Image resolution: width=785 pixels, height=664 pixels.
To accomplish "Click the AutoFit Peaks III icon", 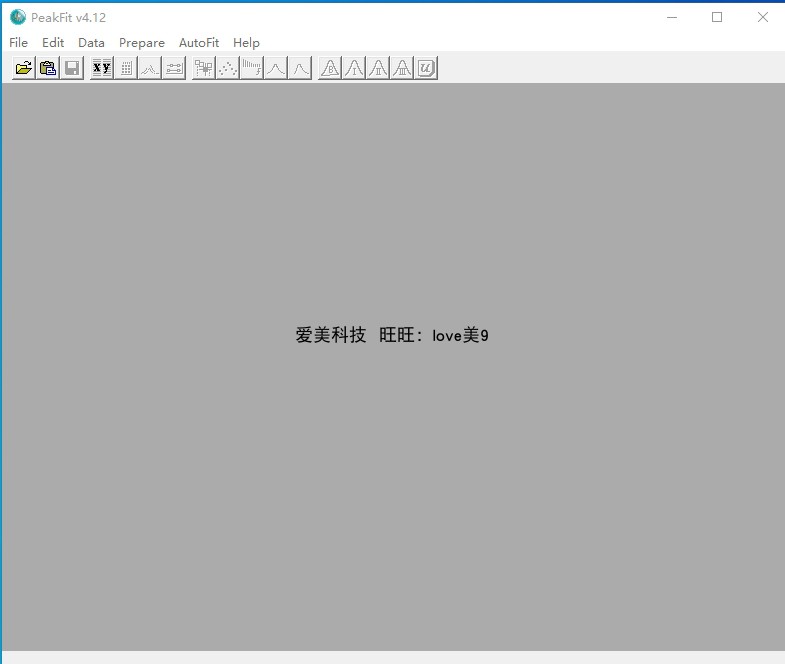I will point(402,68).
